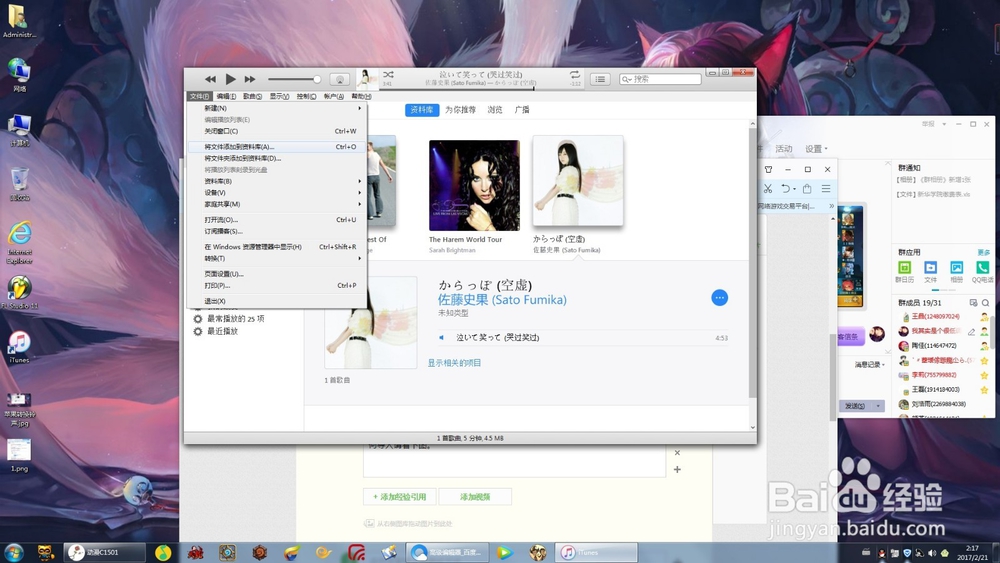Click the 添加经验引用 button

pos(401,497)
